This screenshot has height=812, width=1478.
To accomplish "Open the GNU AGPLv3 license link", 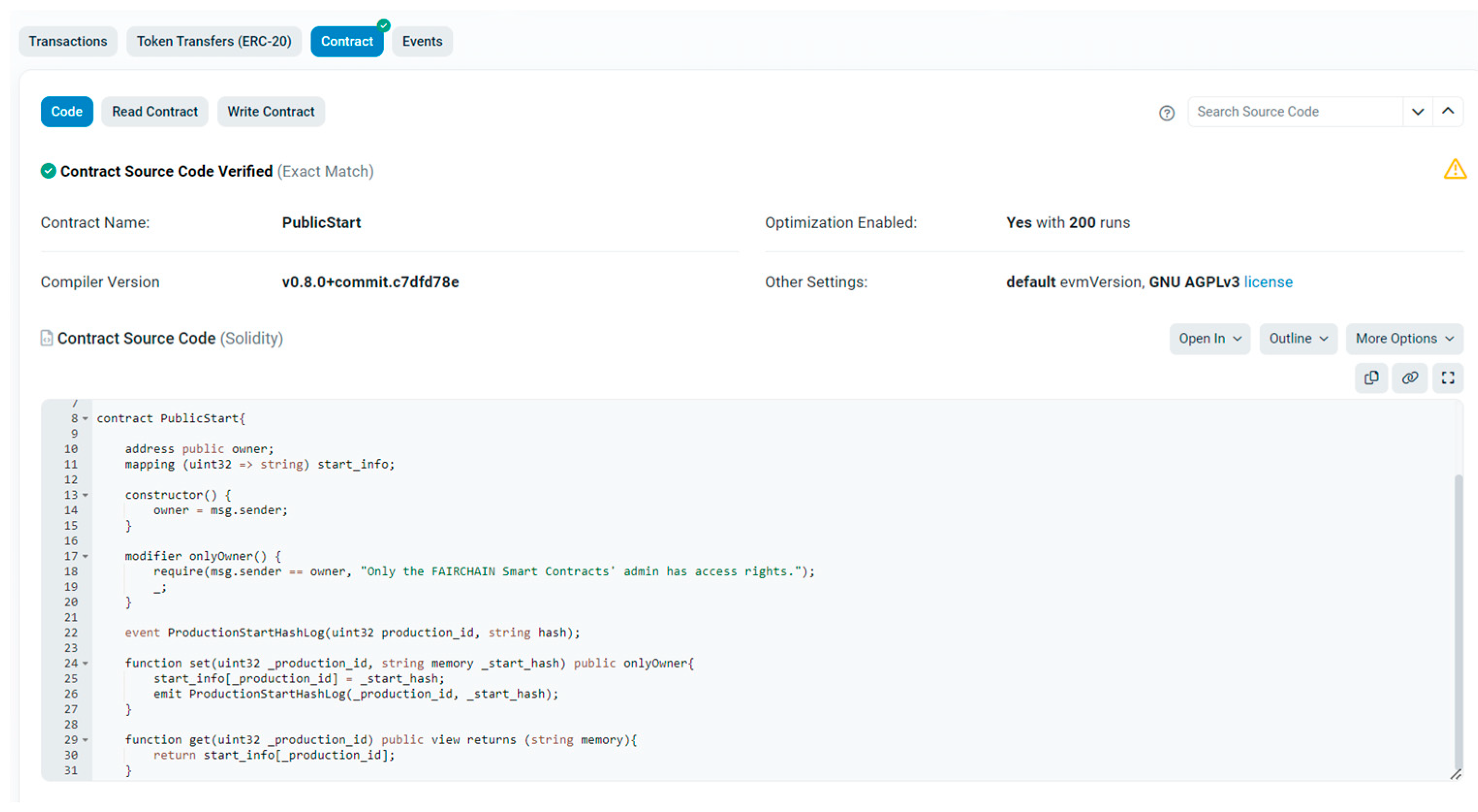I will 1268,282.
